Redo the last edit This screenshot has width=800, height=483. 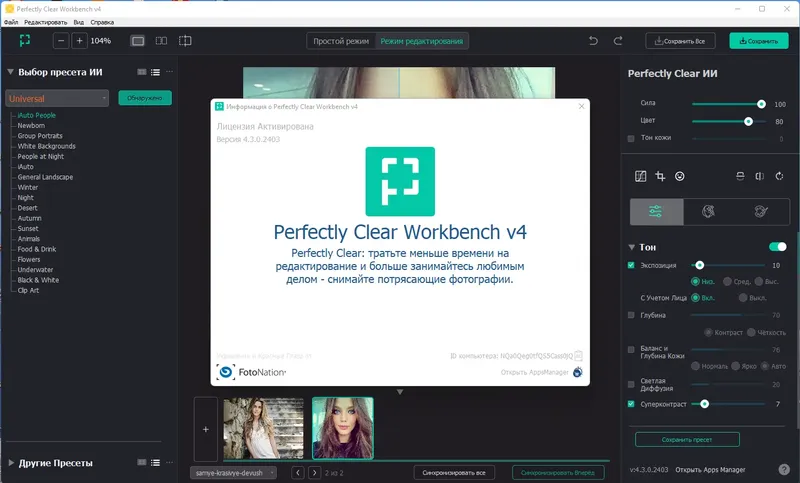coord(618,41)
